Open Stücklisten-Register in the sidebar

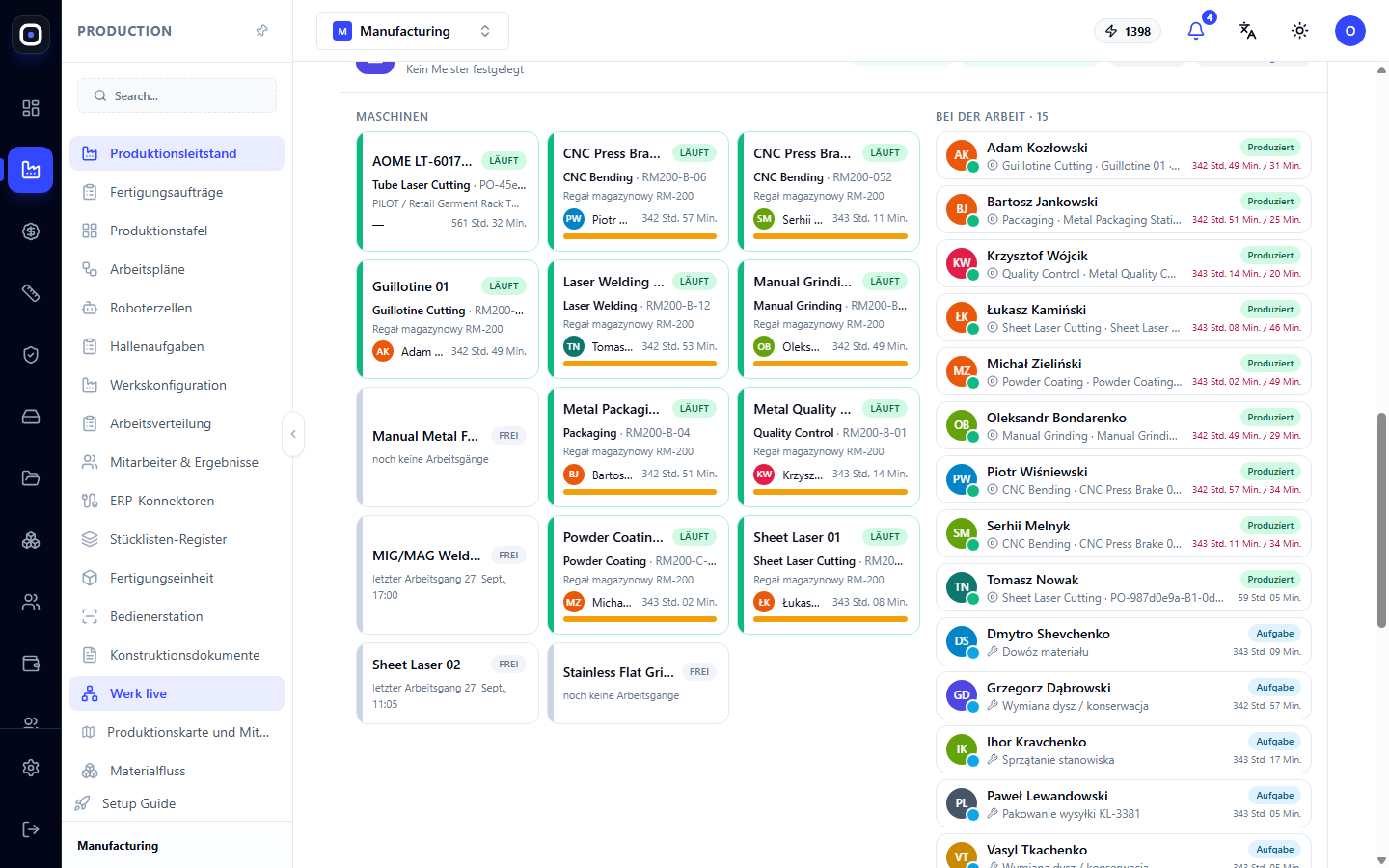(x=177, y=539)
